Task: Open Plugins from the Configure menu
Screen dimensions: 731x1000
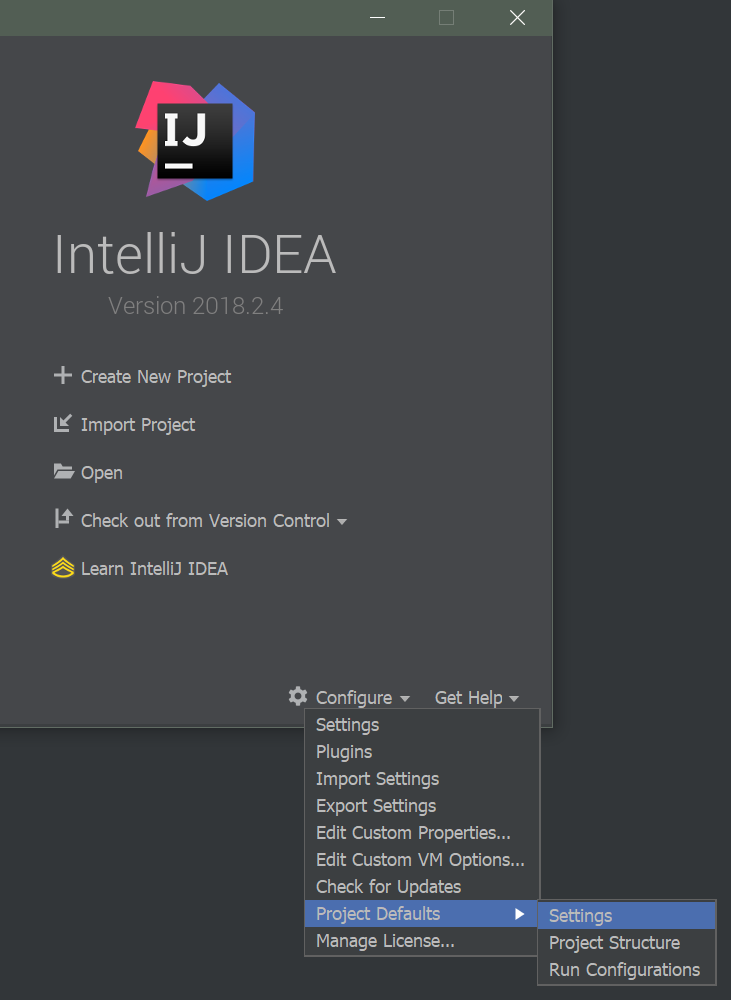Action: [422, 752]
